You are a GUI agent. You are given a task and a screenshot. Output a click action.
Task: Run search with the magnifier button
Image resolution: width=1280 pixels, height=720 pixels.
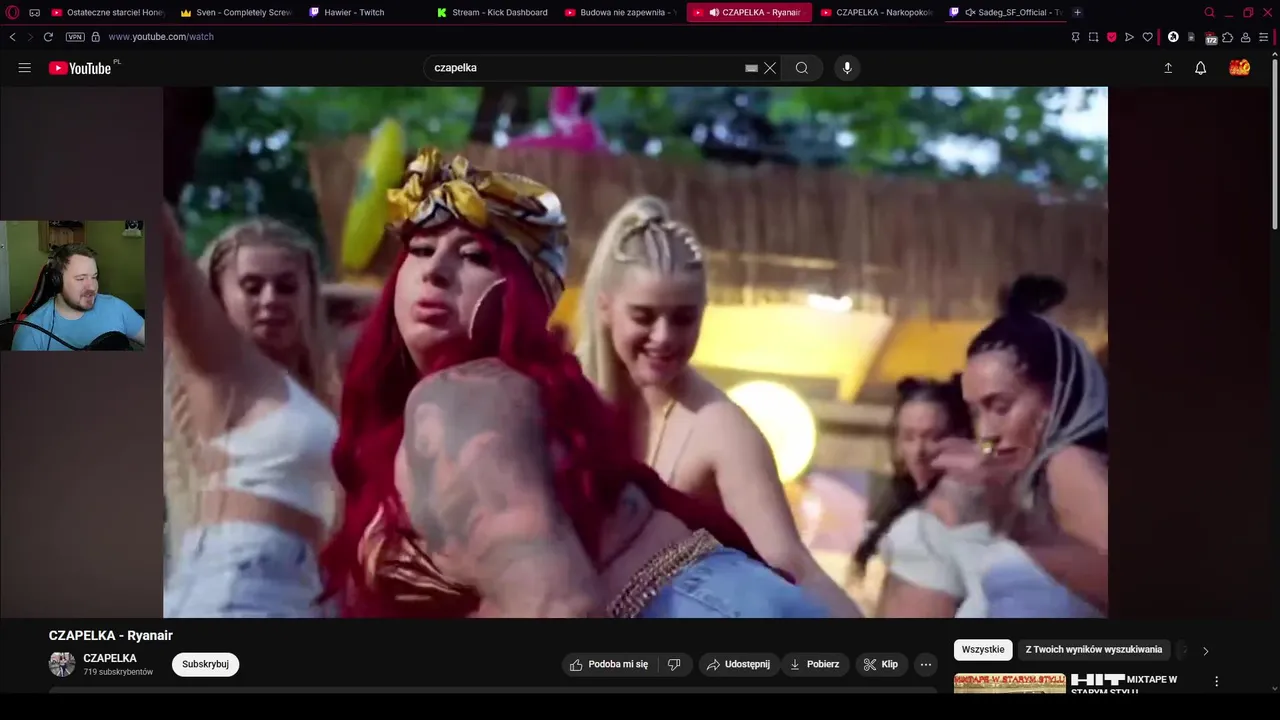(x=802, y=68)
